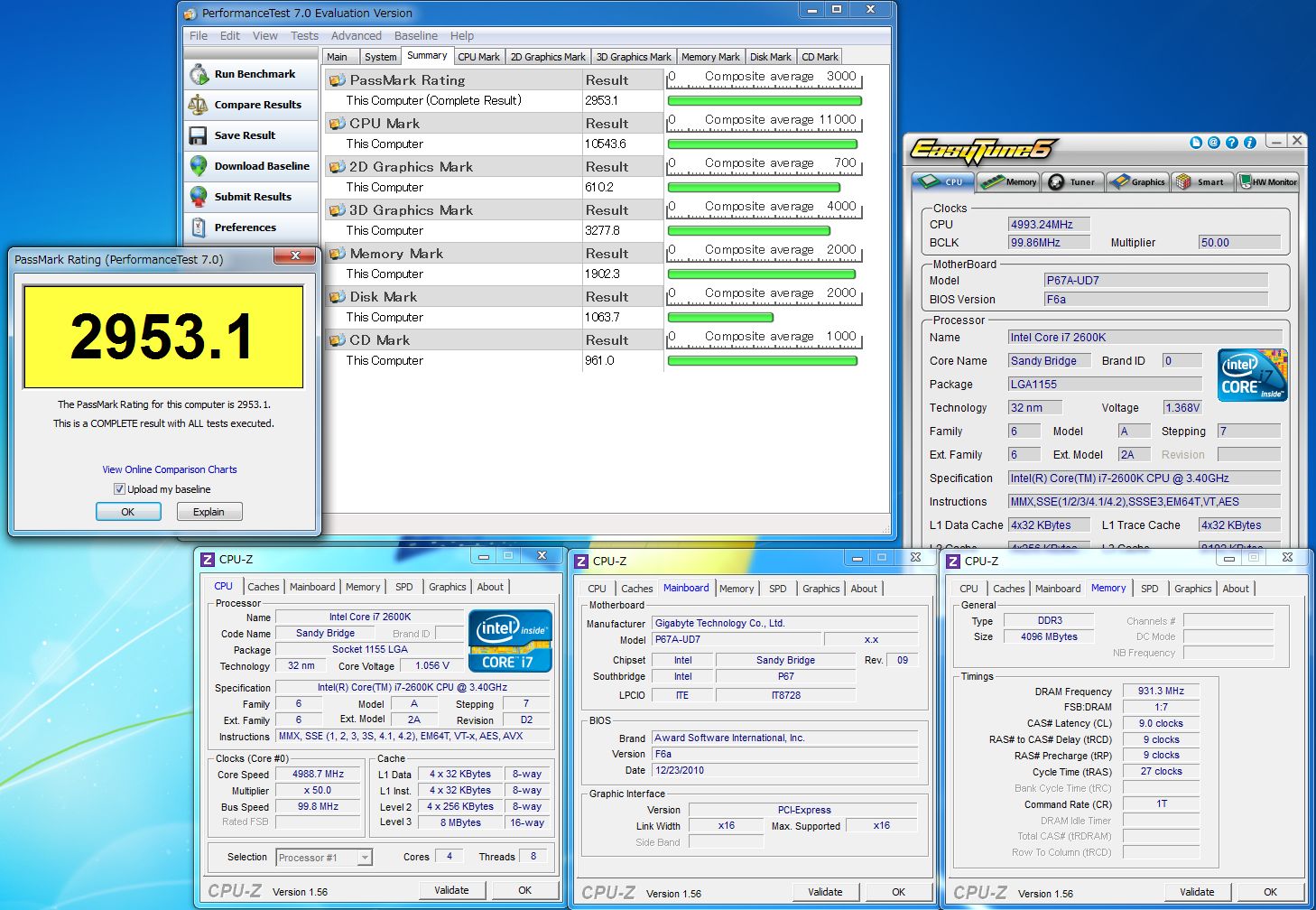Screen dimensions: 1316x910
Task: Click the Run Benchmark stopwatch icon
Action: [x=199, y=74]
